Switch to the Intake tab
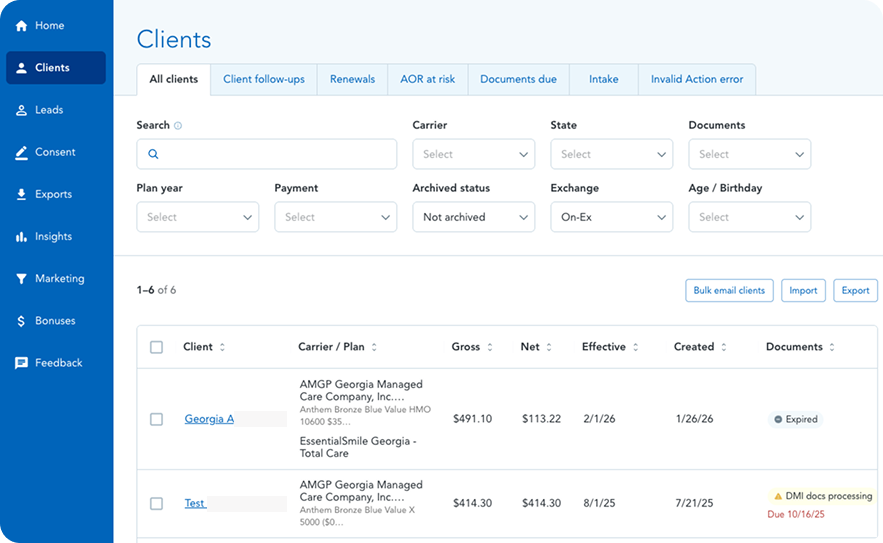The width and height of the screenshot is (883, 543). (x=604, y=79)
